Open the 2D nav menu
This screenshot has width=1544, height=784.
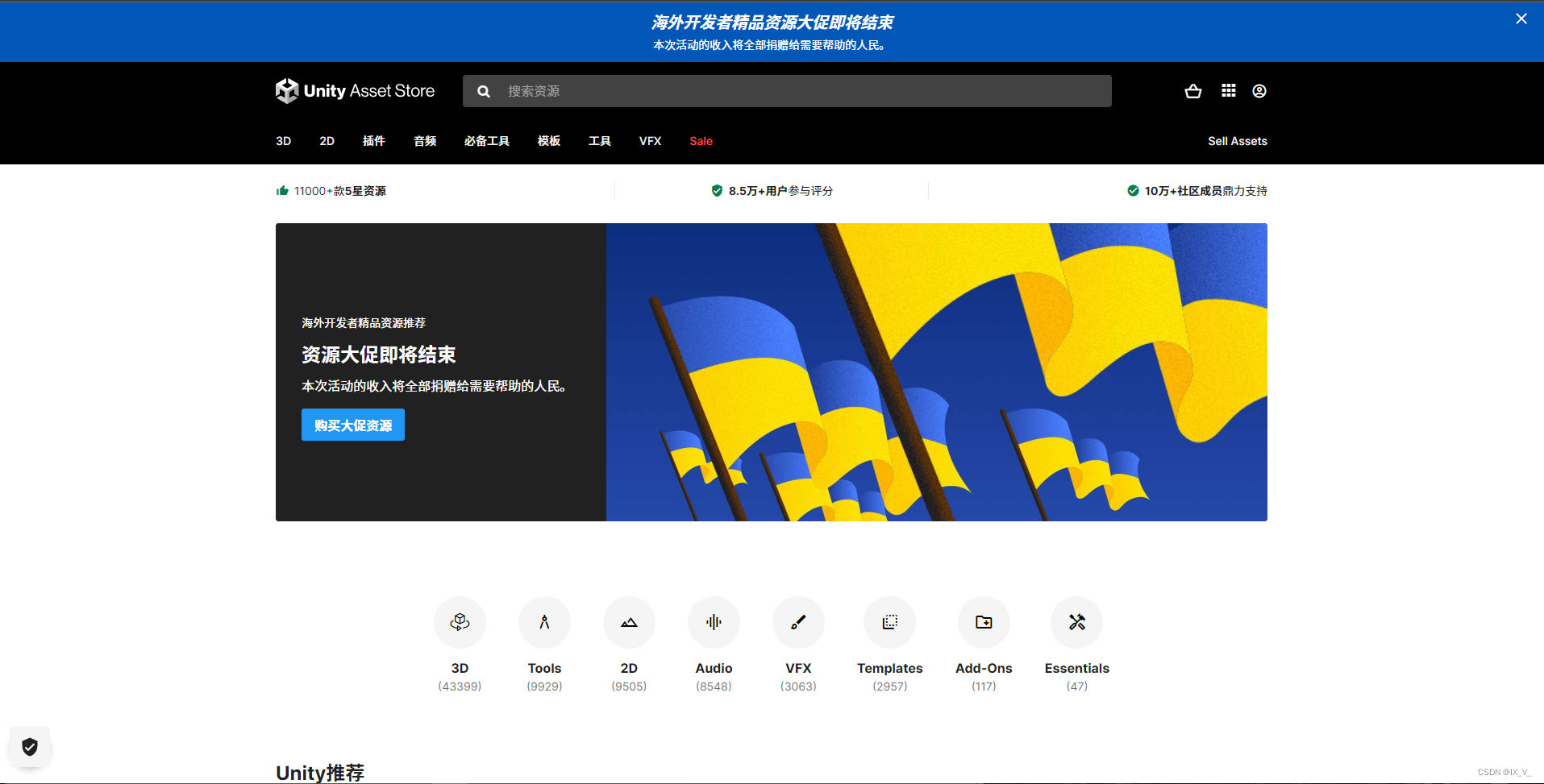pos(327,141)
